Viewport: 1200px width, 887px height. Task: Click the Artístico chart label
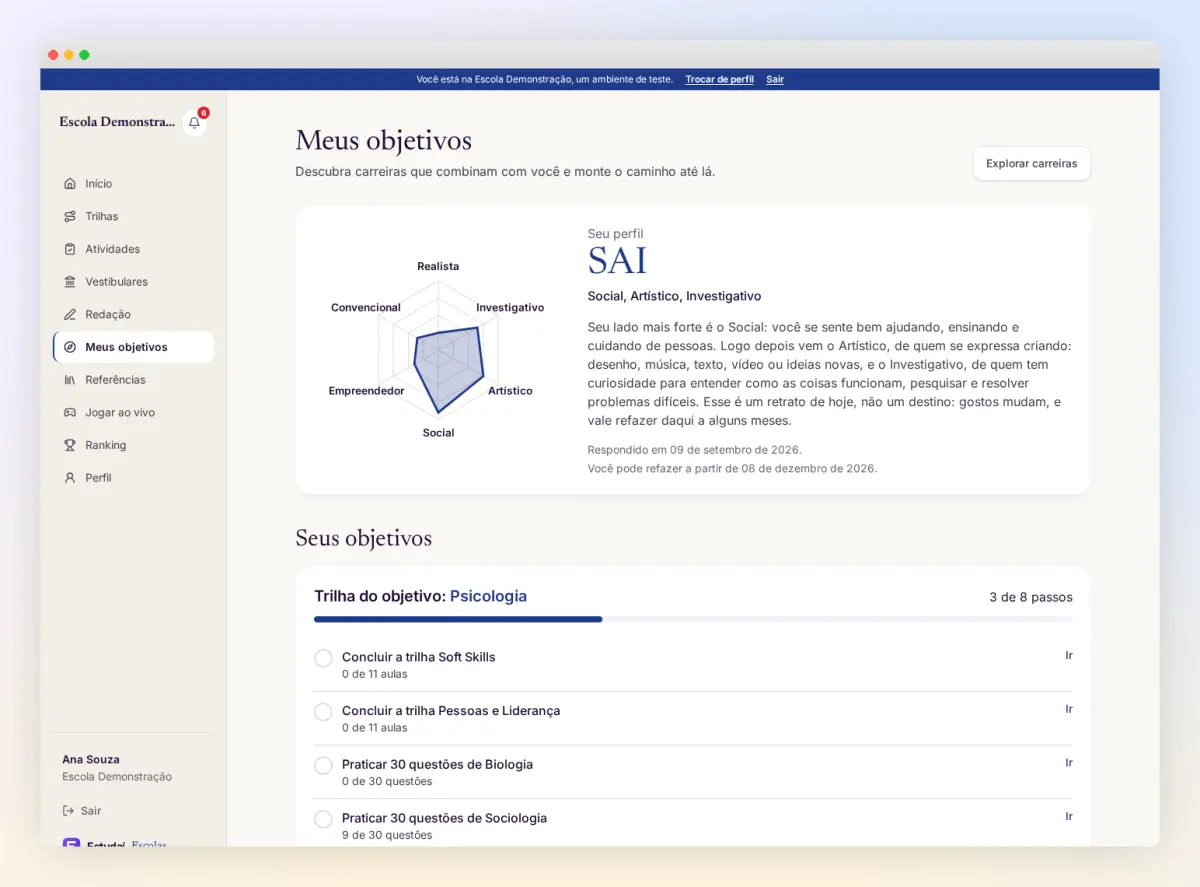click(x=510, y=391)
